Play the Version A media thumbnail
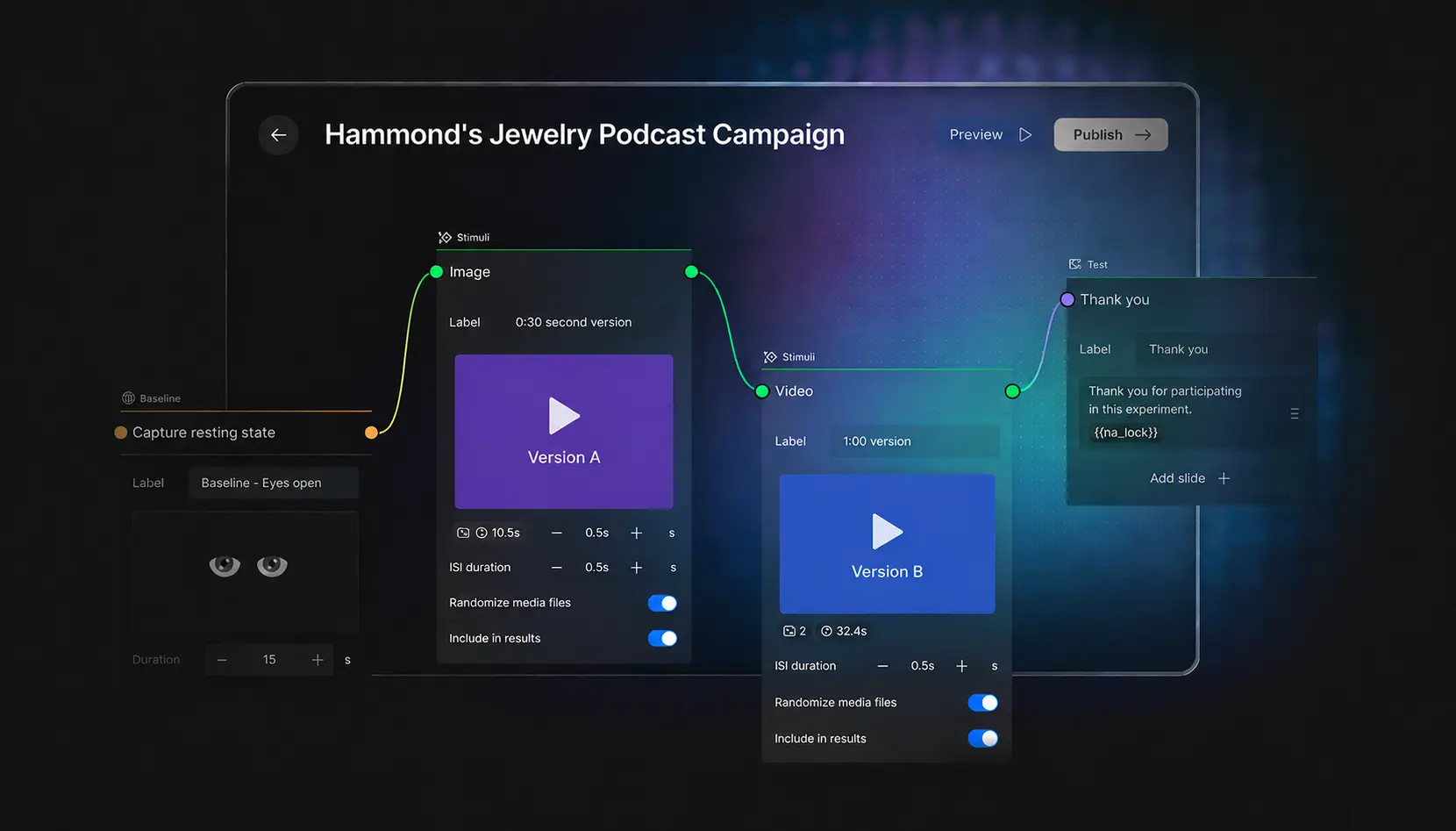Image resolution: width=1456 pixels, height=831 pixels. click(x=564, y=432)
